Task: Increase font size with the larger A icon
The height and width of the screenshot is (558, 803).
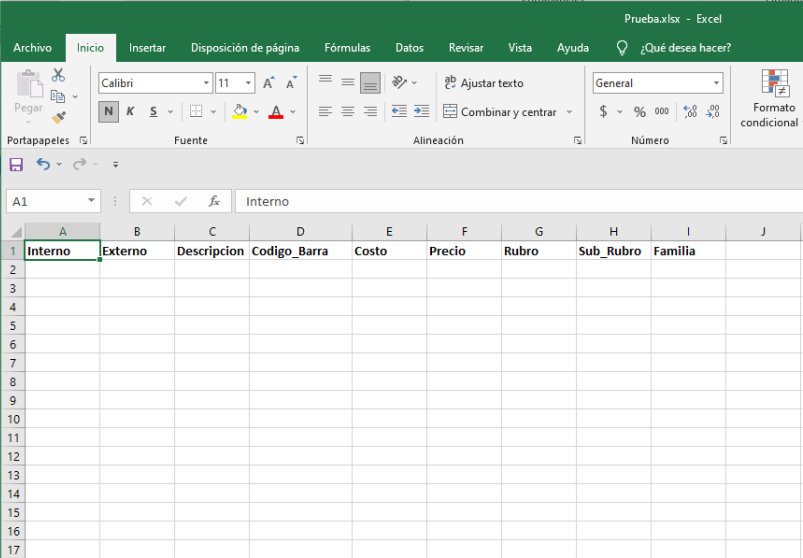Action: tap(268, 84)
